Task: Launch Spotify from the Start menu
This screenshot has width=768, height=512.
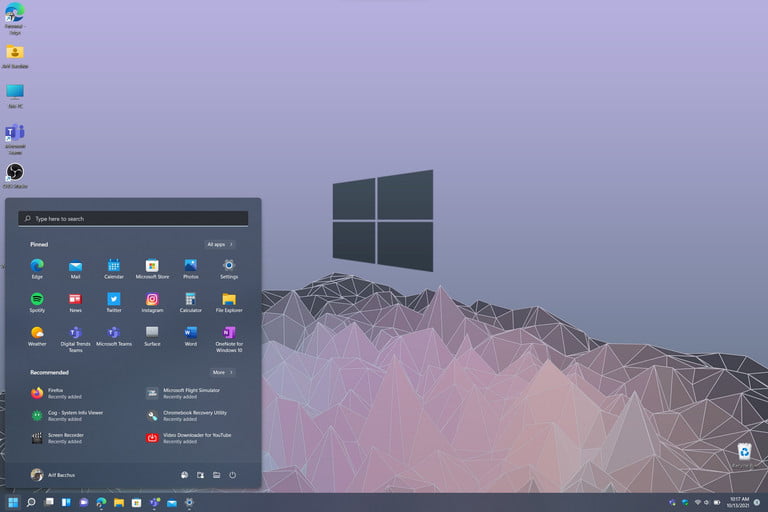Action: click(37, 302)
